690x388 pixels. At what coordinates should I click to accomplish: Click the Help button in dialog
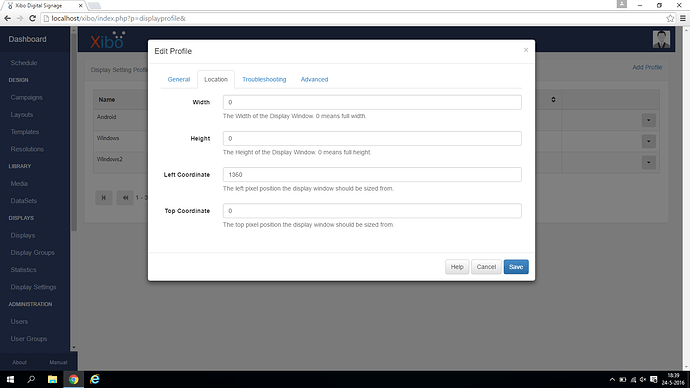point(457,267)
